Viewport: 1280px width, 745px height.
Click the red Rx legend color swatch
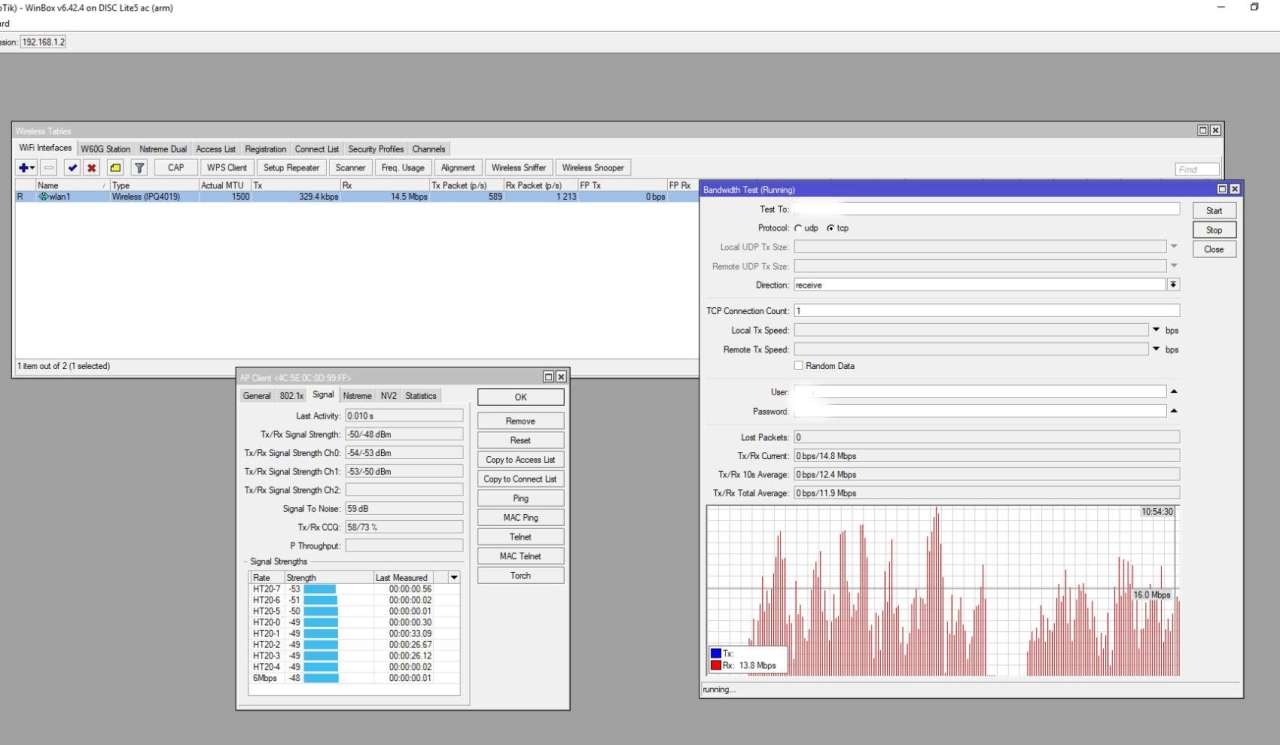coord(715,665)
